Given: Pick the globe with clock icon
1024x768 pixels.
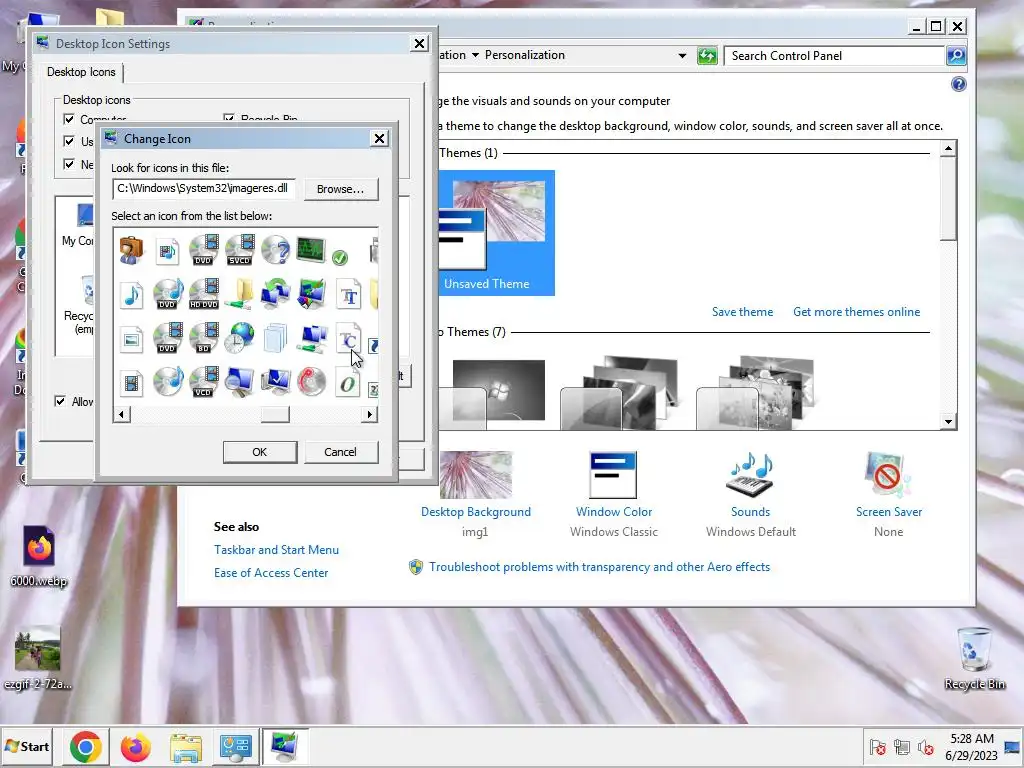Looking at the screenshot, I should [x=239, y=338].
